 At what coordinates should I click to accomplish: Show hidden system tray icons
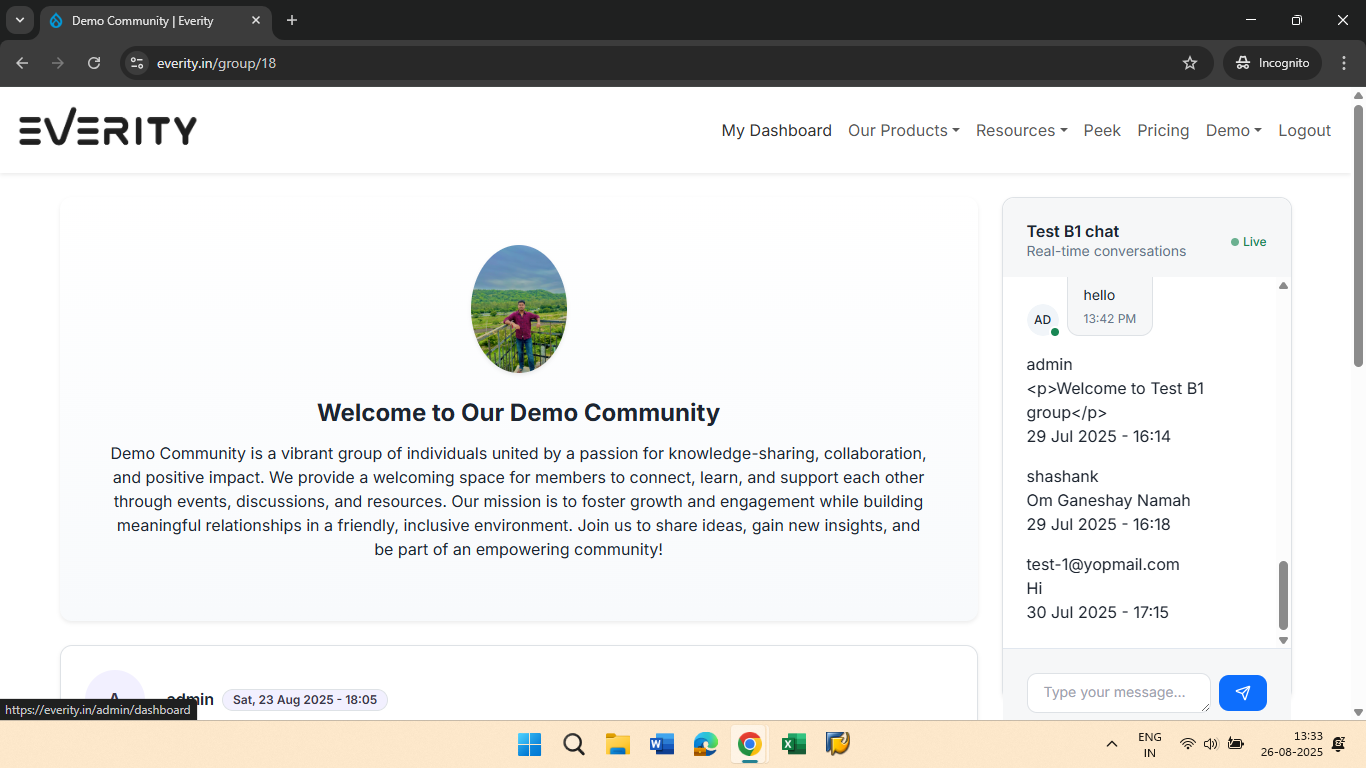pos(1111,744)
